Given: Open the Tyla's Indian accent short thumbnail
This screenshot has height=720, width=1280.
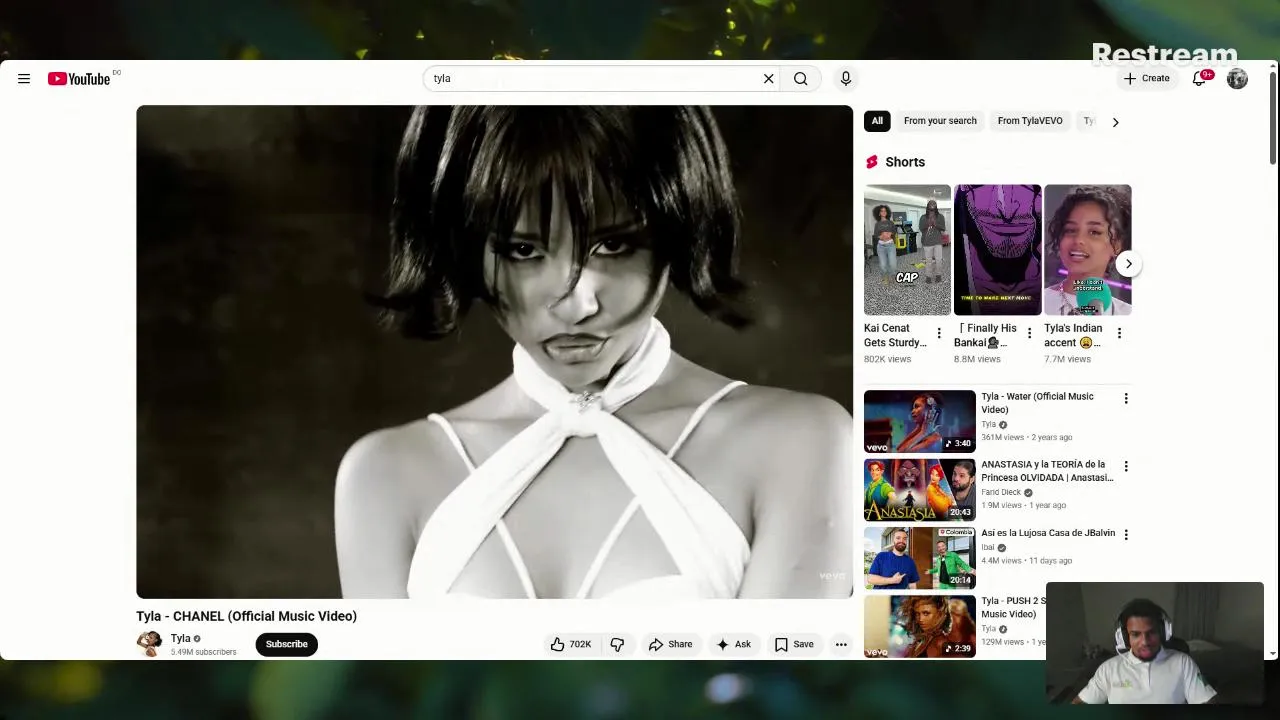Looking at the screenshot, I should 1087,250.
